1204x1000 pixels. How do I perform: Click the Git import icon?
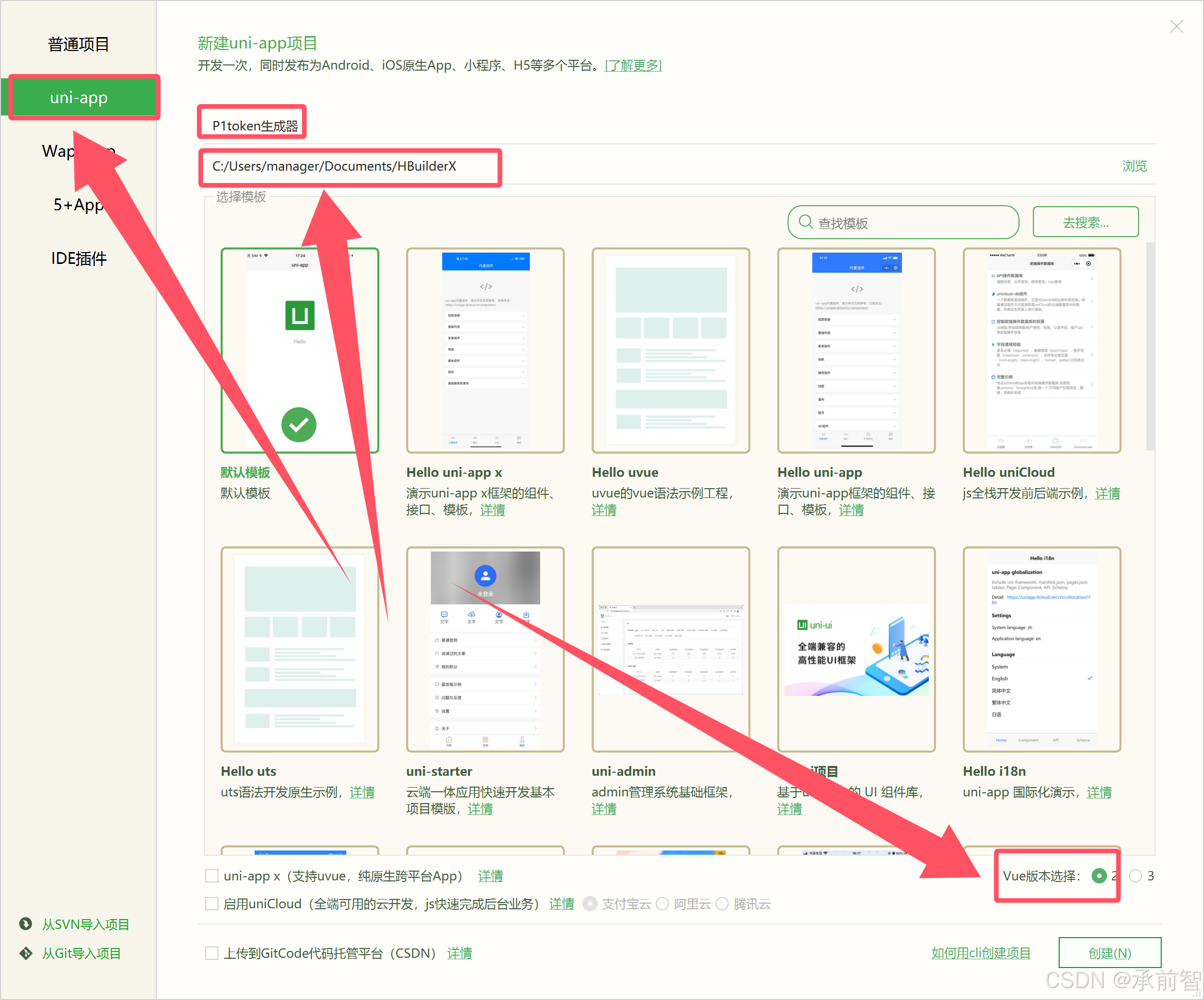(26, 953)
